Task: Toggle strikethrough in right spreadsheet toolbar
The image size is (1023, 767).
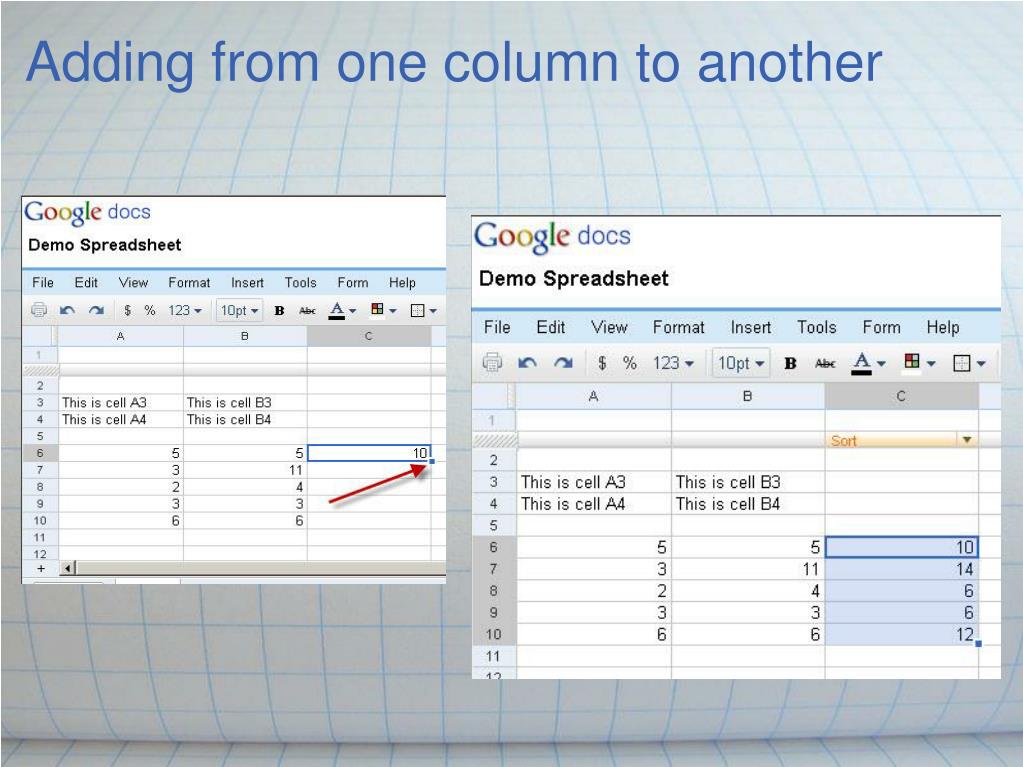Action: pos(825,363)
